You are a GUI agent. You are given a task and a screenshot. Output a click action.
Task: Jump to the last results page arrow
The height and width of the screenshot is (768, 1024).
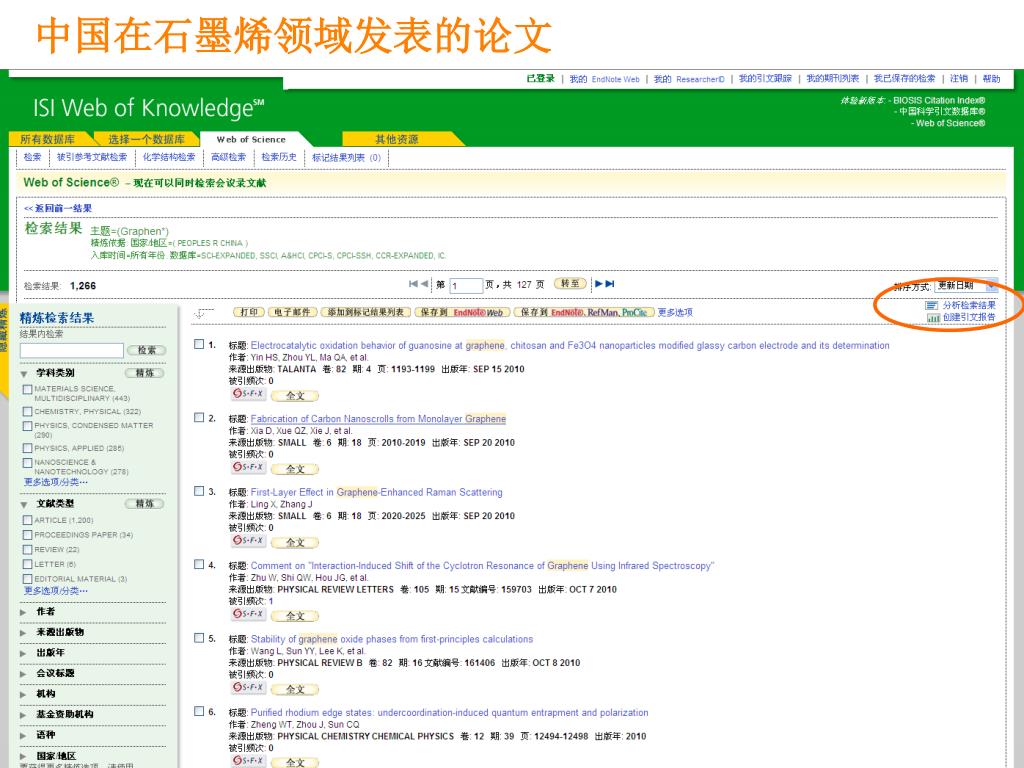pyautogui.click(x=610, y=283)
